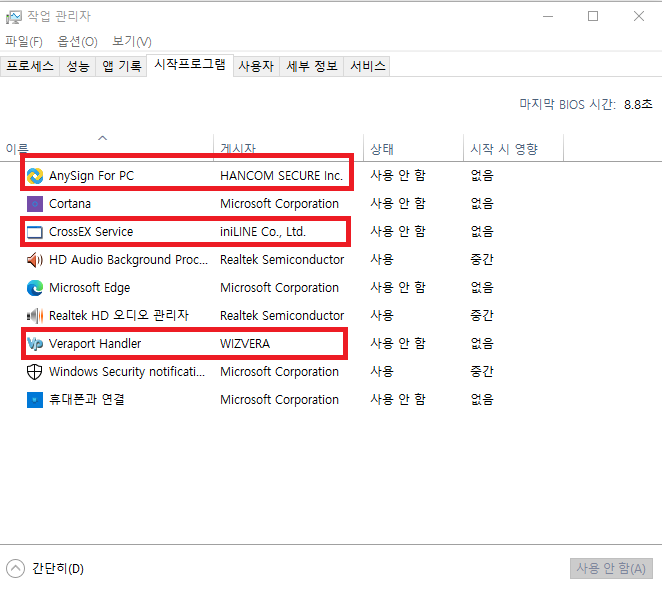Select the Windows Security notificati... name

(x=127, y=372)
